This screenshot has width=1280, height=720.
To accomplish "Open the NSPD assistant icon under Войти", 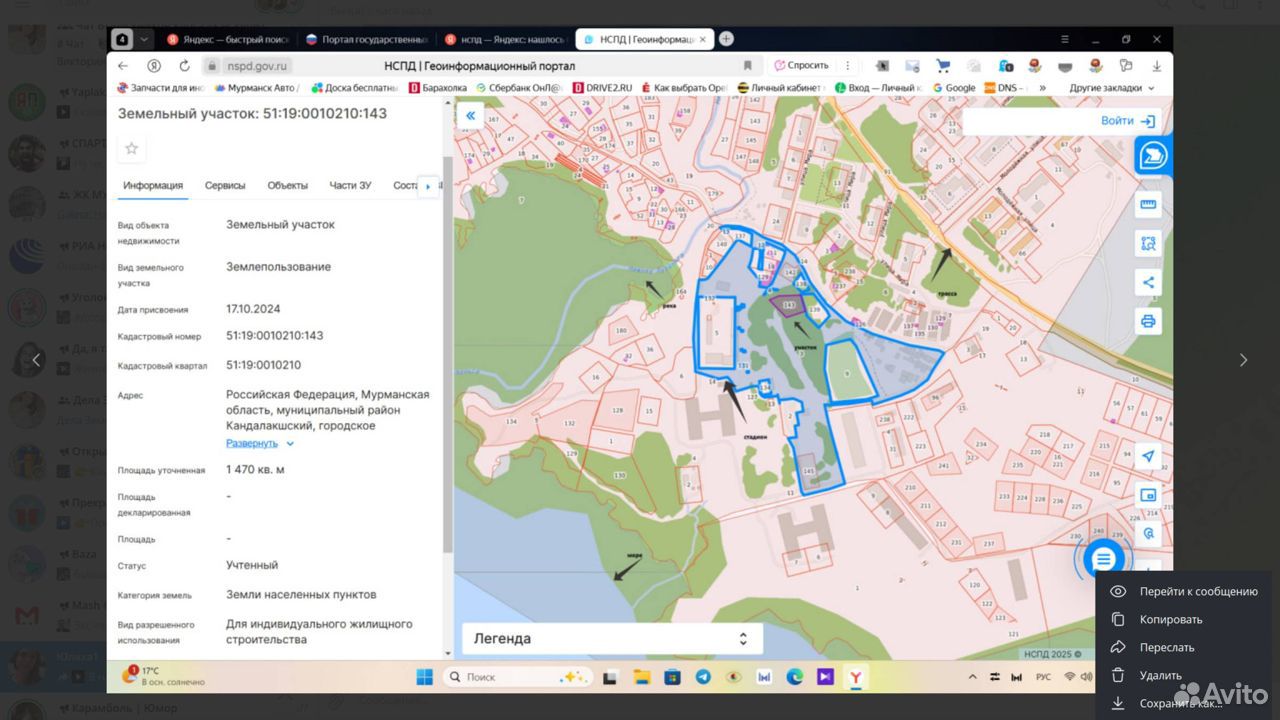I will point(1154,155).
